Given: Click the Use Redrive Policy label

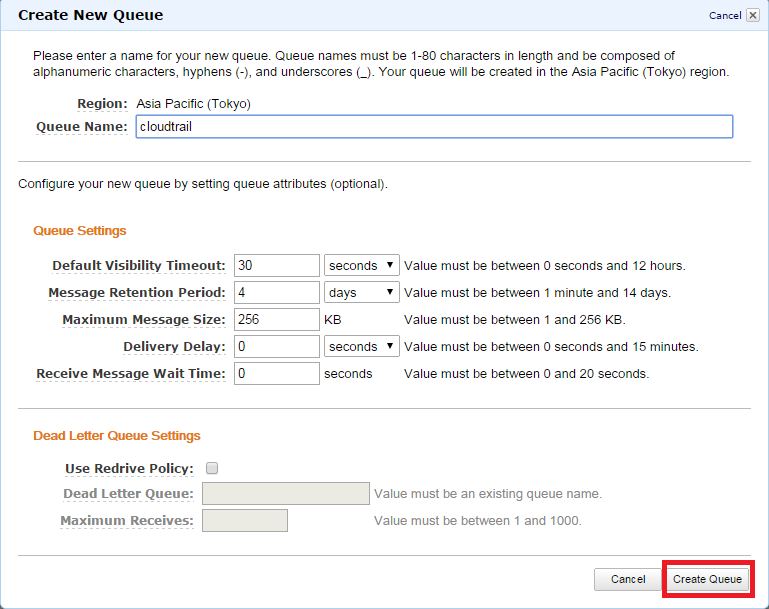Looking at the screenshot, I should point(129,468).
